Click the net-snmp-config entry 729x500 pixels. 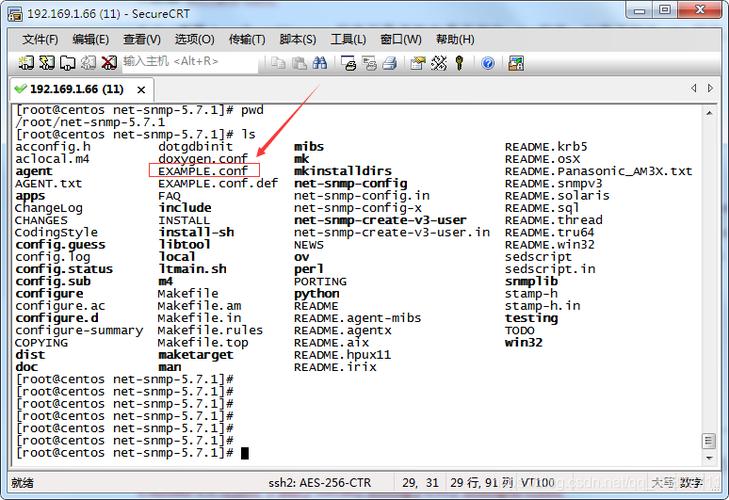pyautogui.click(x=351, y=183)
